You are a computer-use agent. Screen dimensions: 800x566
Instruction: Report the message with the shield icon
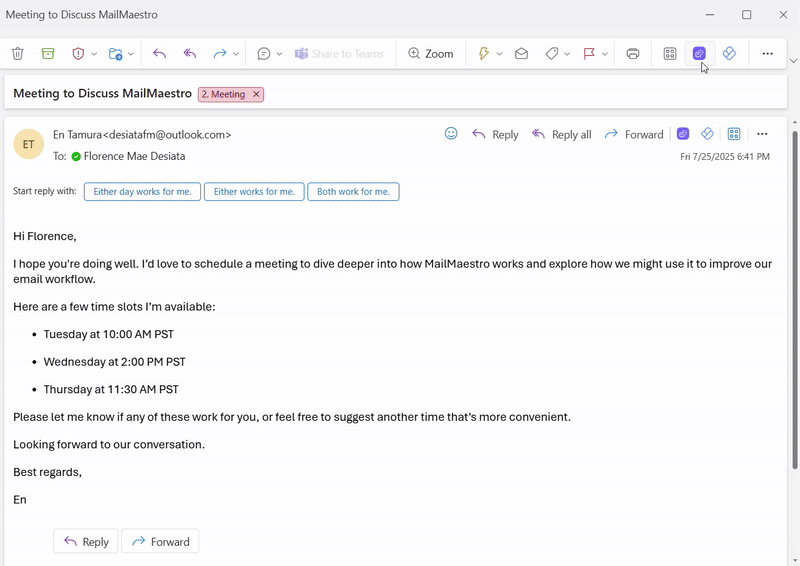(78, 53)
